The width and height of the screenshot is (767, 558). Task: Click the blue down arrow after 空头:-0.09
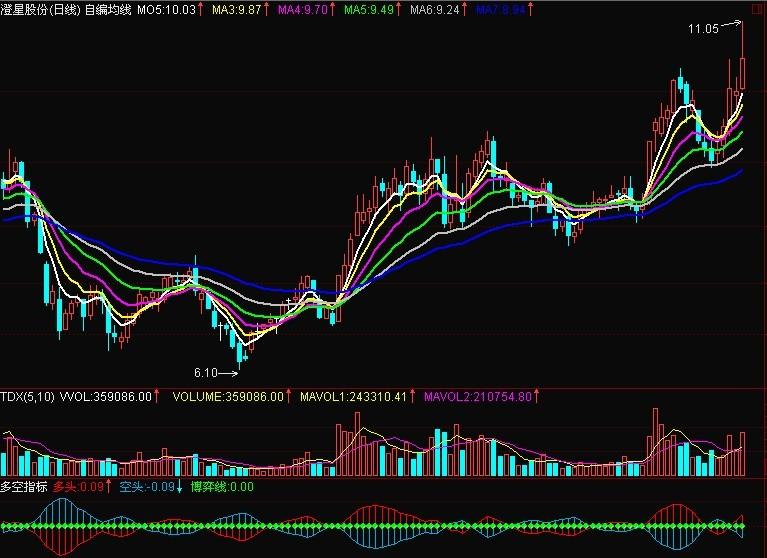pos(179,487)
